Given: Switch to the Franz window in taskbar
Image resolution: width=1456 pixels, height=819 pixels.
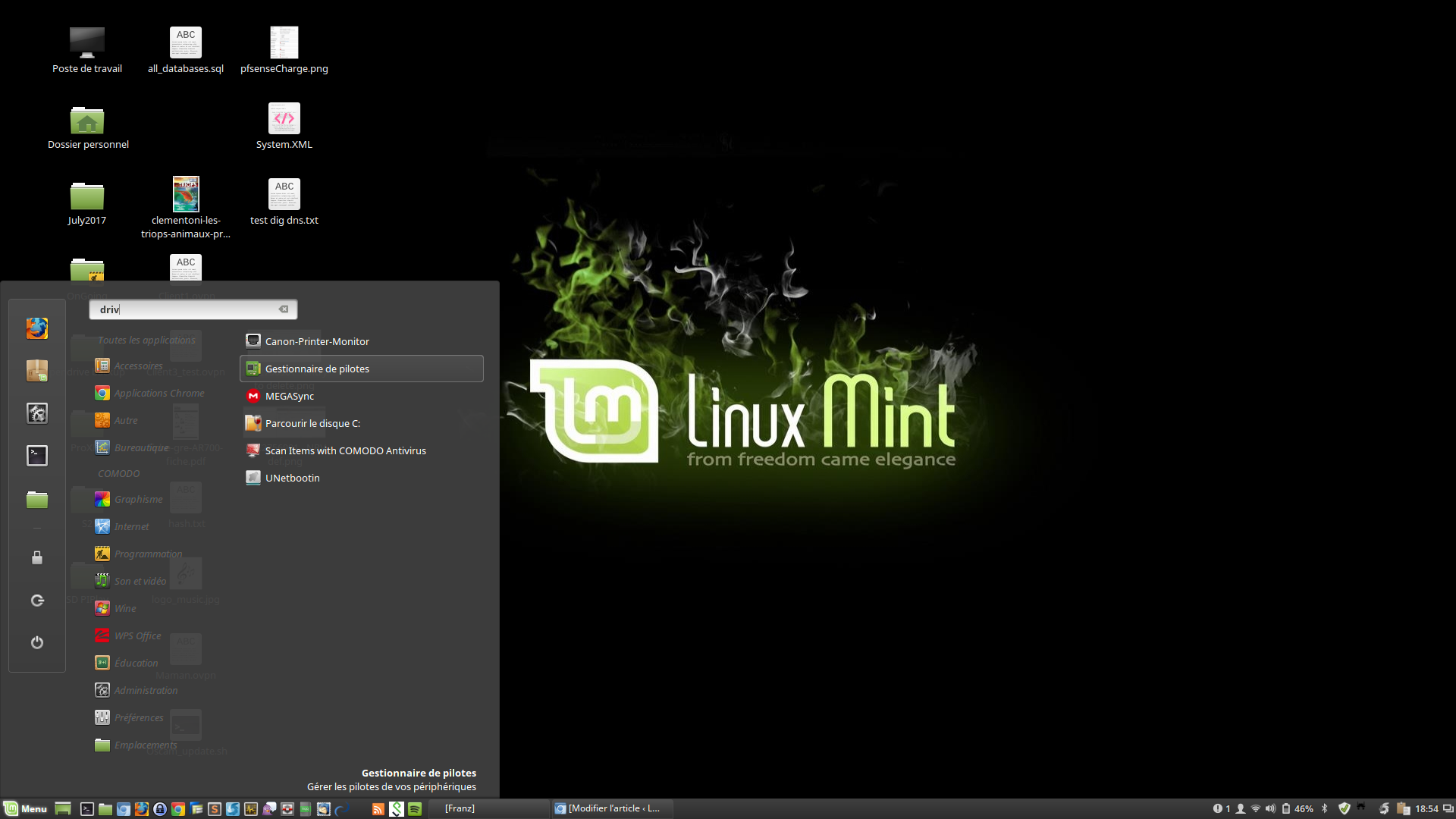Looking at the screenshot, I should [x=460, y=809].
